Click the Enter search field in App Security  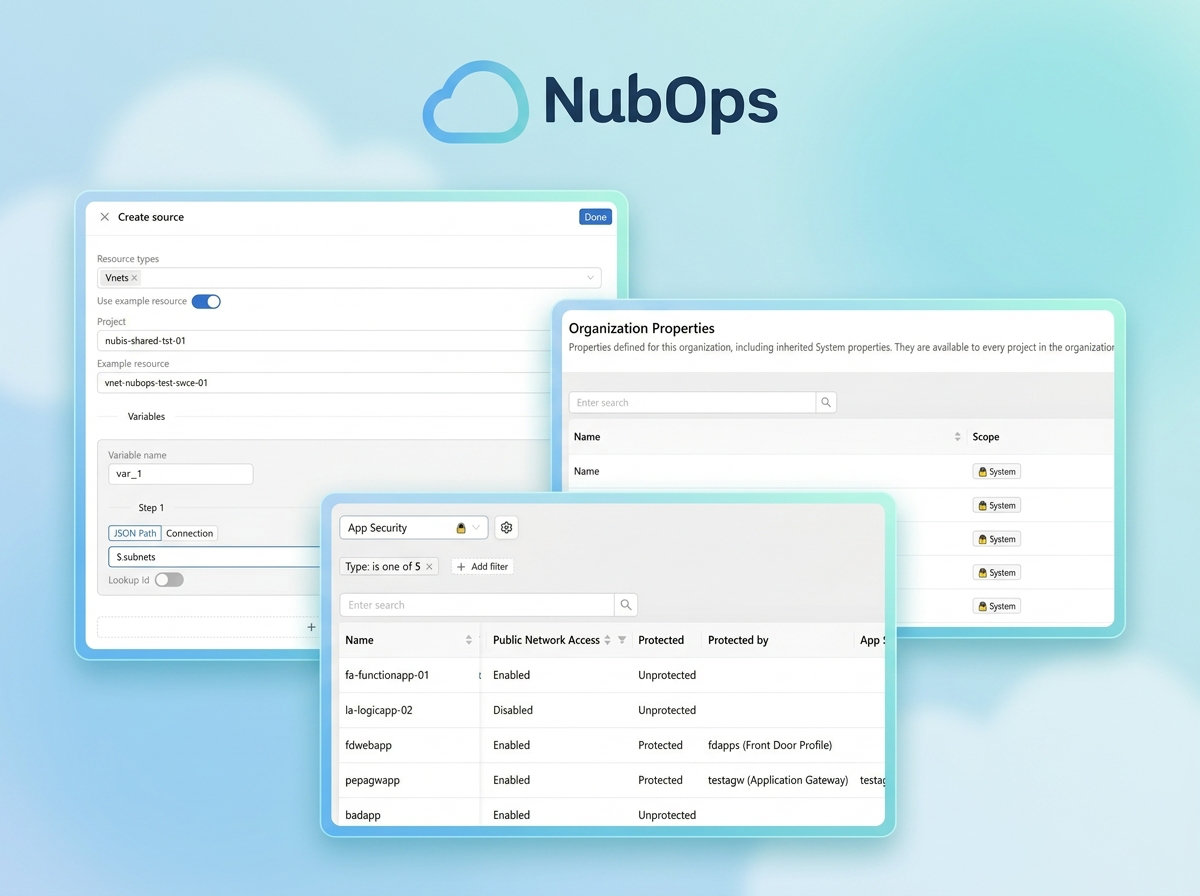pyautogui.click(x=477, y=605)
